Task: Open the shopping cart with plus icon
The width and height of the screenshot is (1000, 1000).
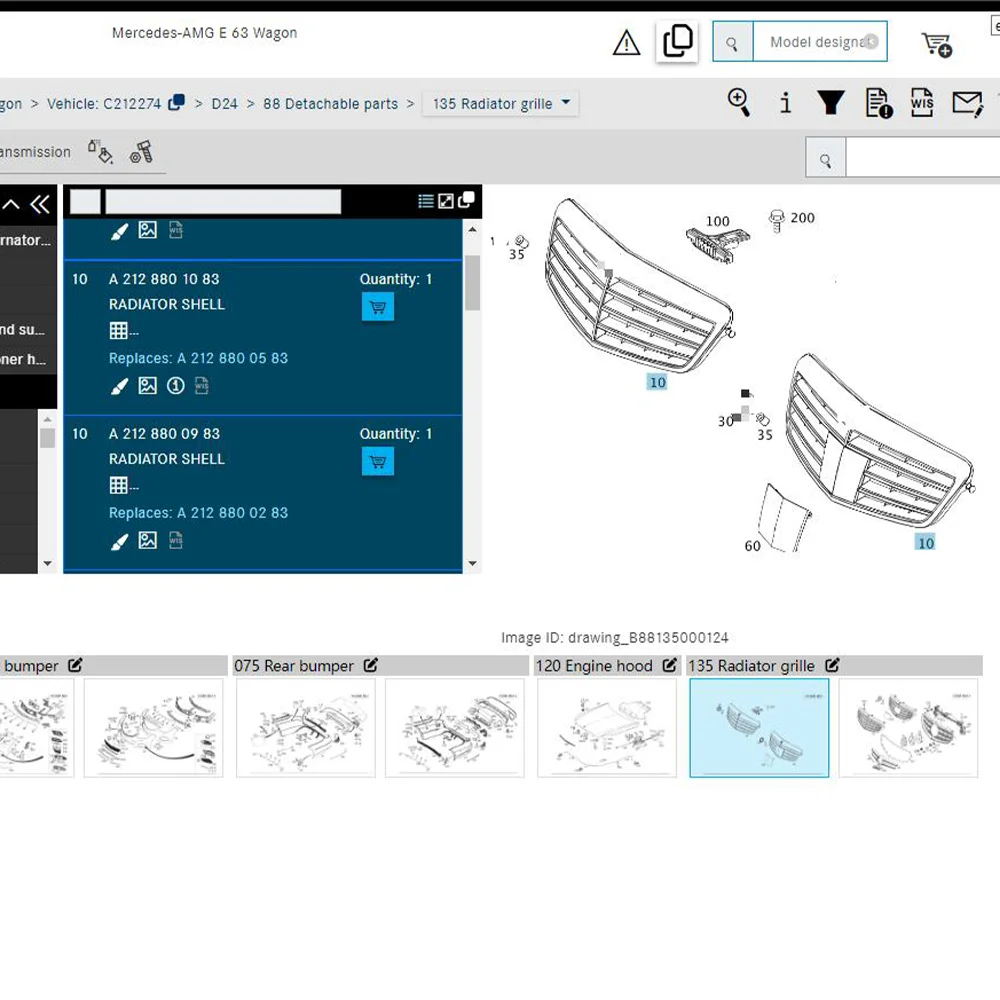Action: [x=936, y=44]
